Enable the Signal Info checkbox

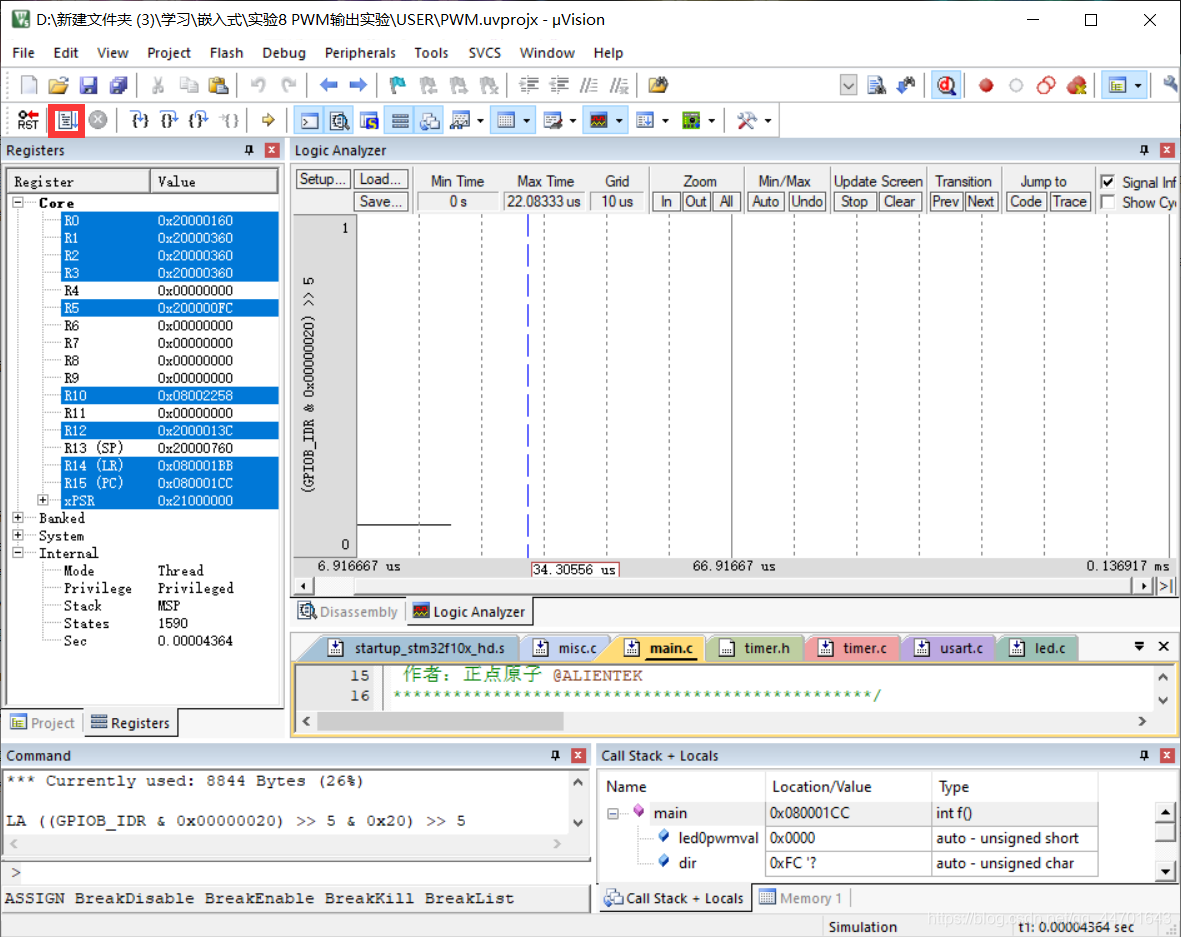pos(1107,182)
